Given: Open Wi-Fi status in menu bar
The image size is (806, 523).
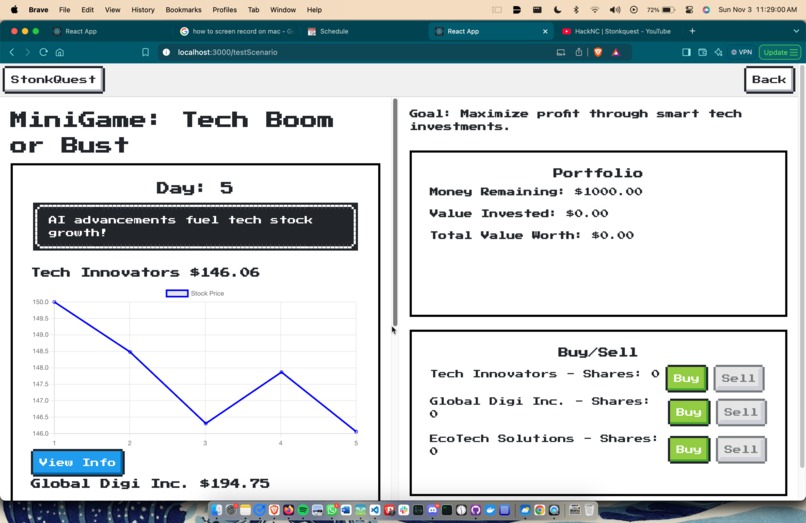Looking at the screenshot, I should pos(595,10).
